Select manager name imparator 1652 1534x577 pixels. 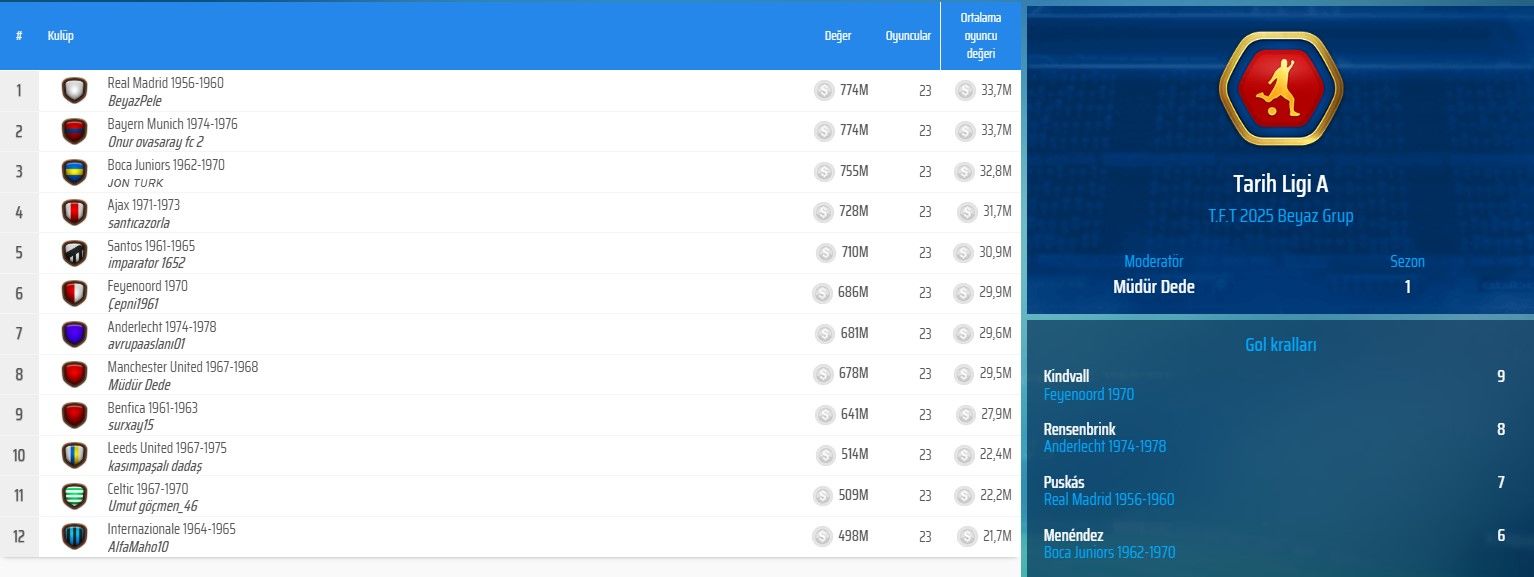[x=146, y=264]
